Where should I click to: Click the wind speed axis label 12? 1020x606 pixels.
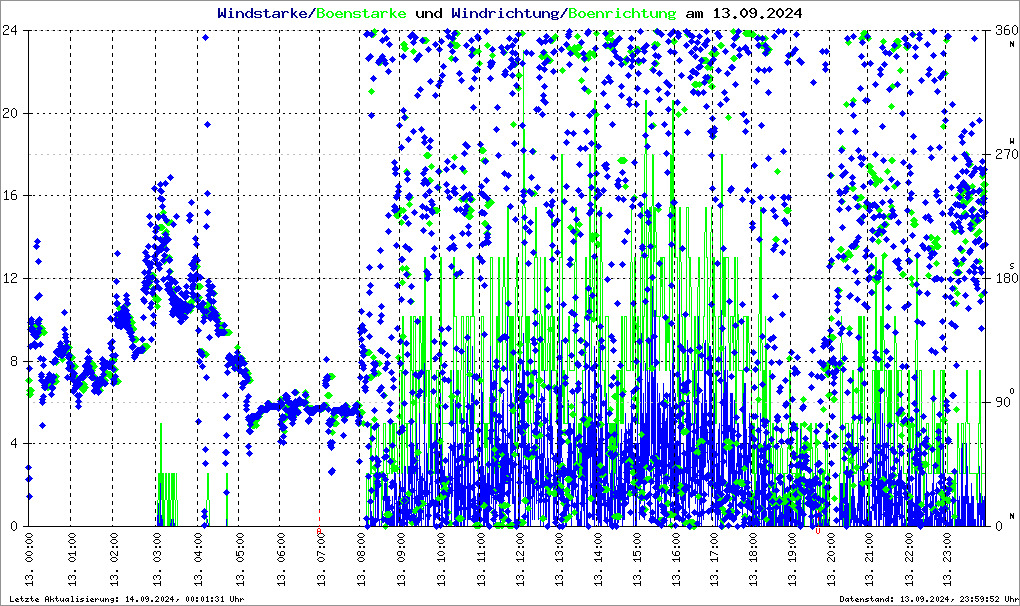click(x=9, y=278)
